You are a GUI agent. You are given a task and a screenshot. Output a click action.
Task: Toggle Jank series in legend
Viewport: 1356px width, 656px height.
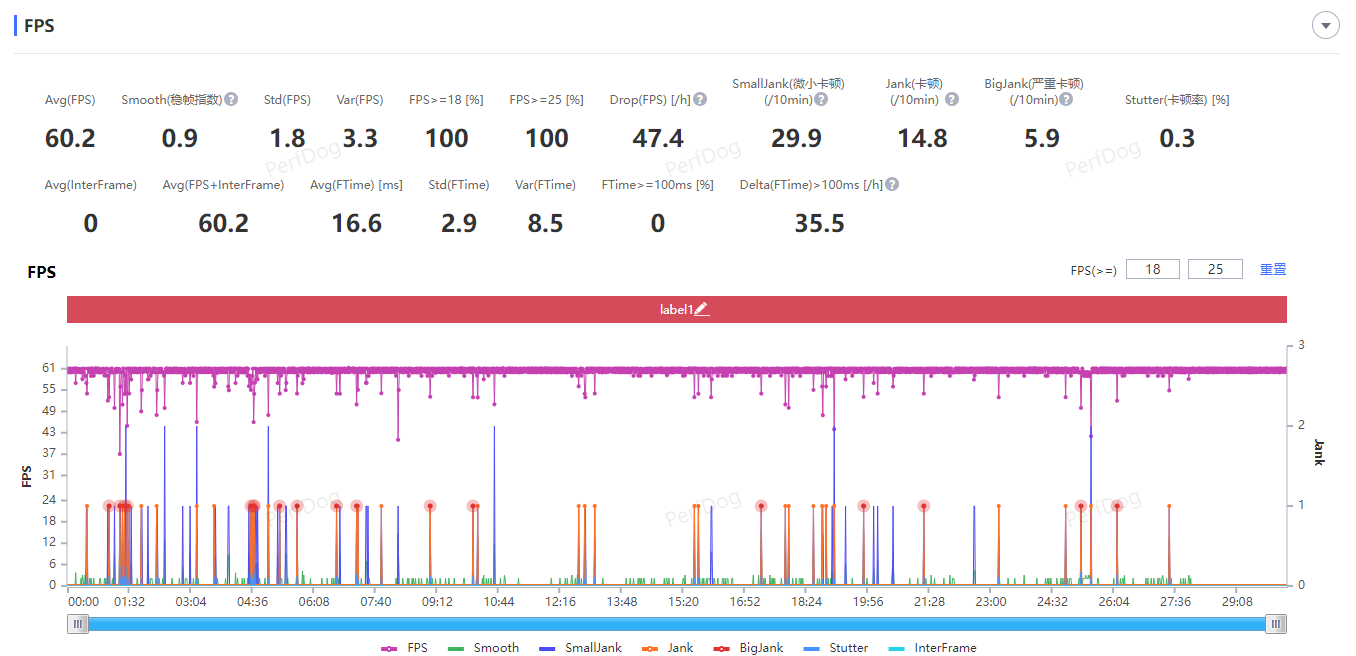coord(666,648)
